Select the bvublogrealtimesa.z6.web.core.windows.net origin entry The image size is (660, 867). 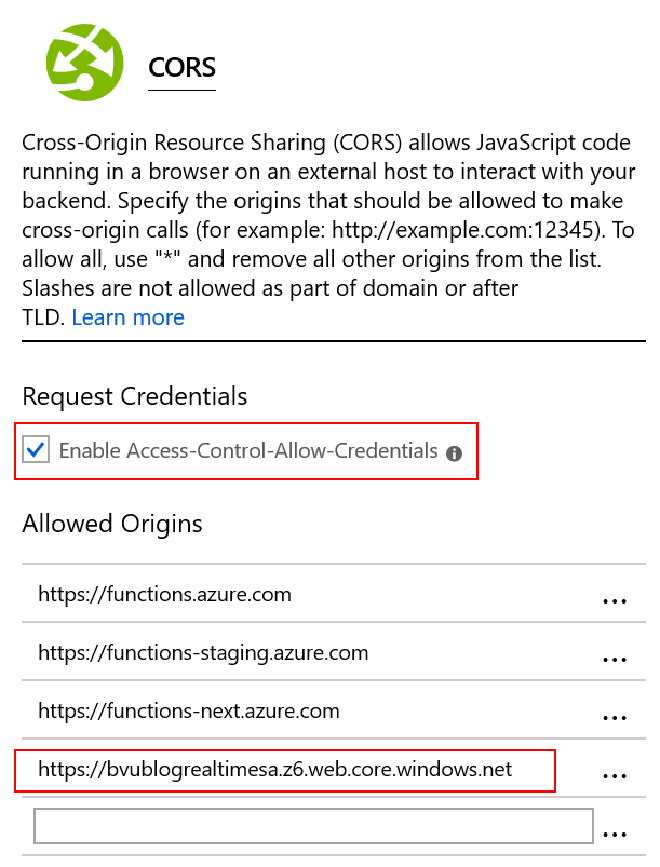click(x=275, y=769)
